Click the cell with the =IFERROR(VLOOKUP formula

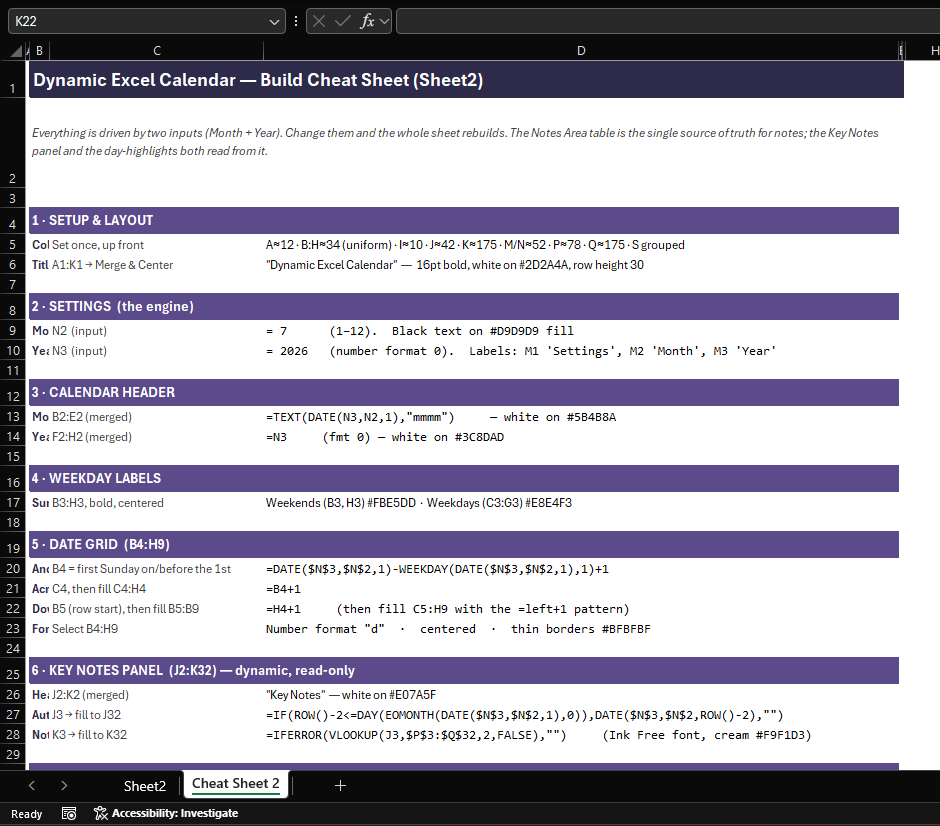(x=581, y=735)
